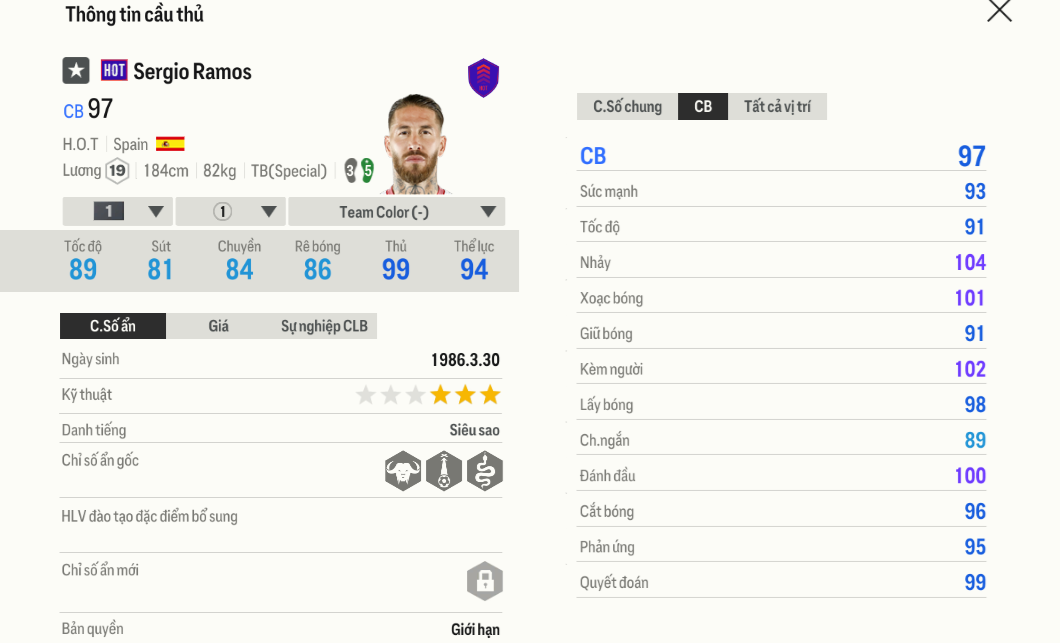The width and height of the screenshot is (1060, 643).
Task: Expand the circled 1 level dropdown
Action: [x=230, y=212]
